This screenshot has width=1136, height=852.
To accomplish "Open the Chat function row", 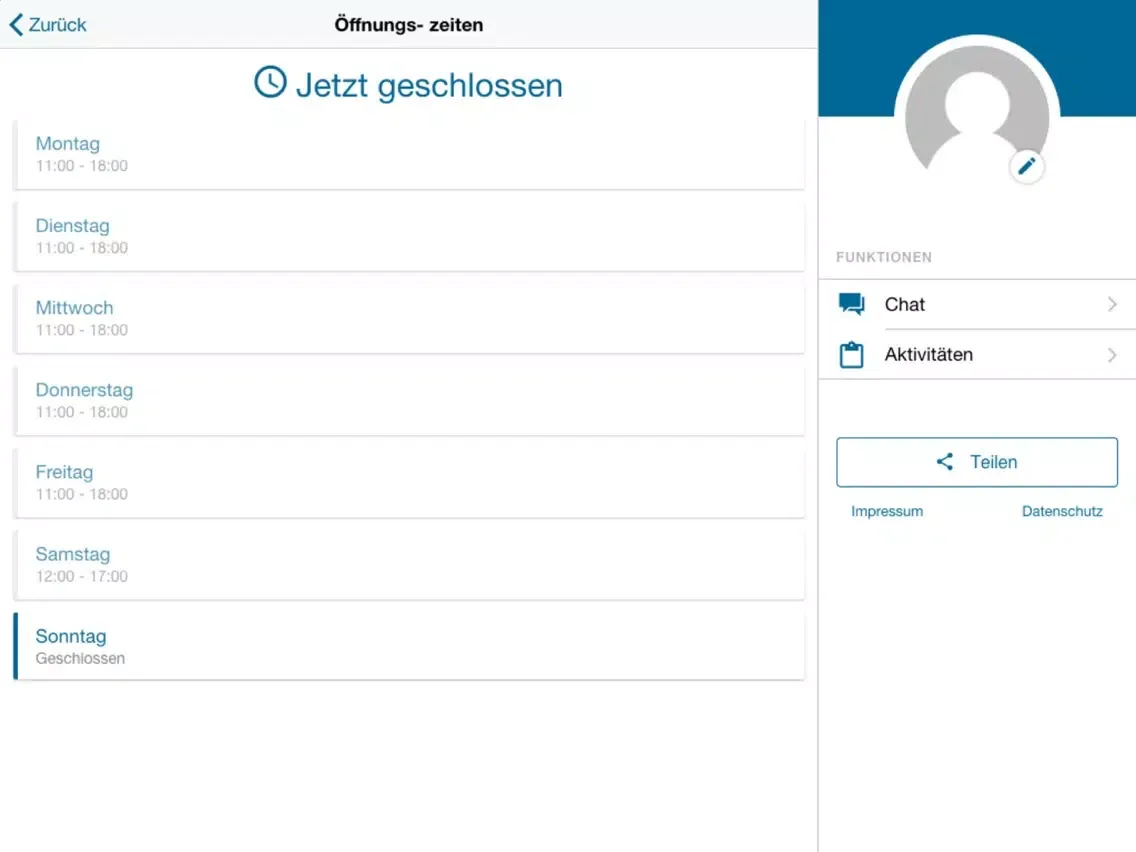I will (x=976, y=305).
